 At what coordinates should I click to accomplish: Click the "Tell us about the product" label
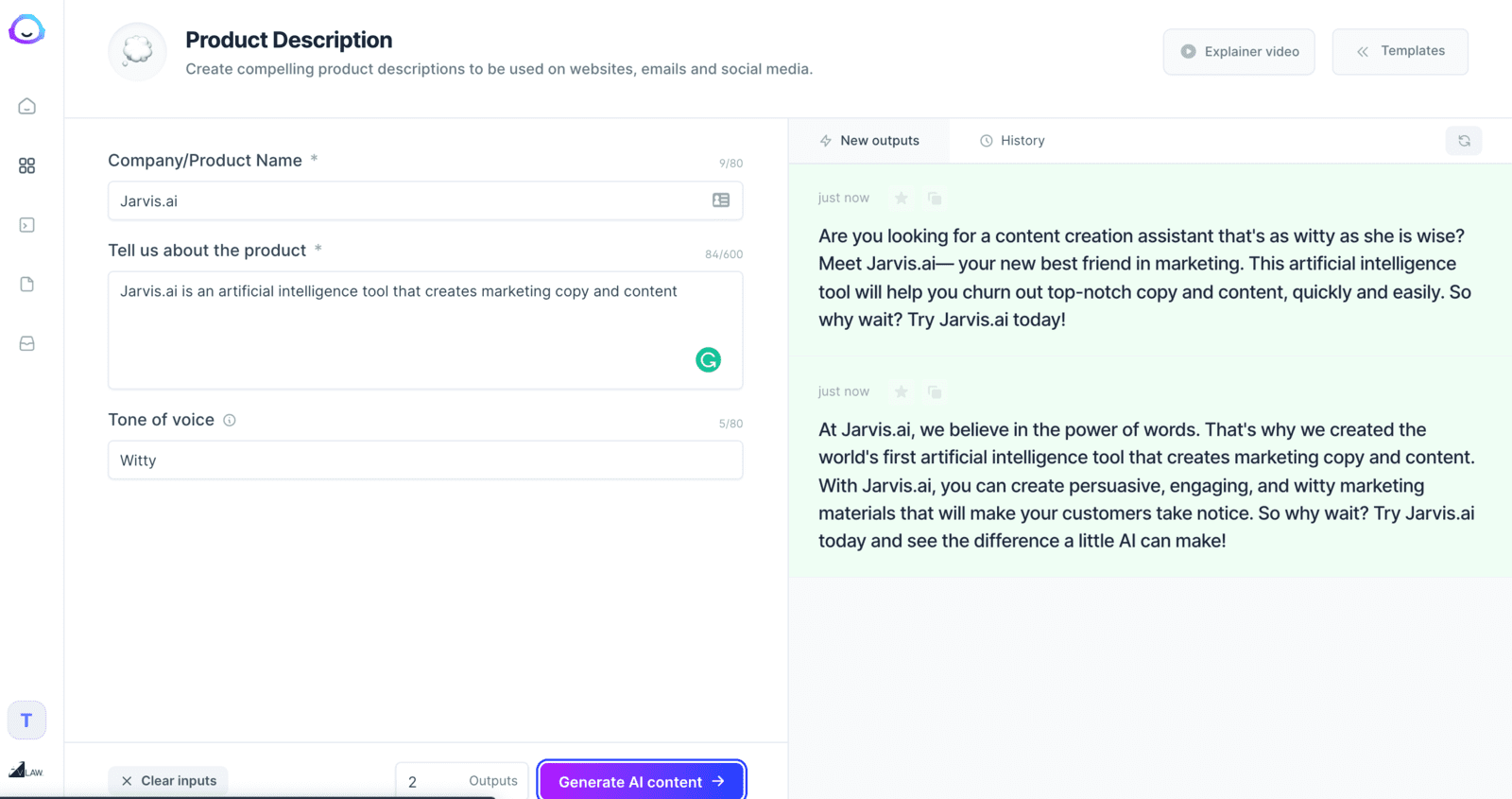207,251
